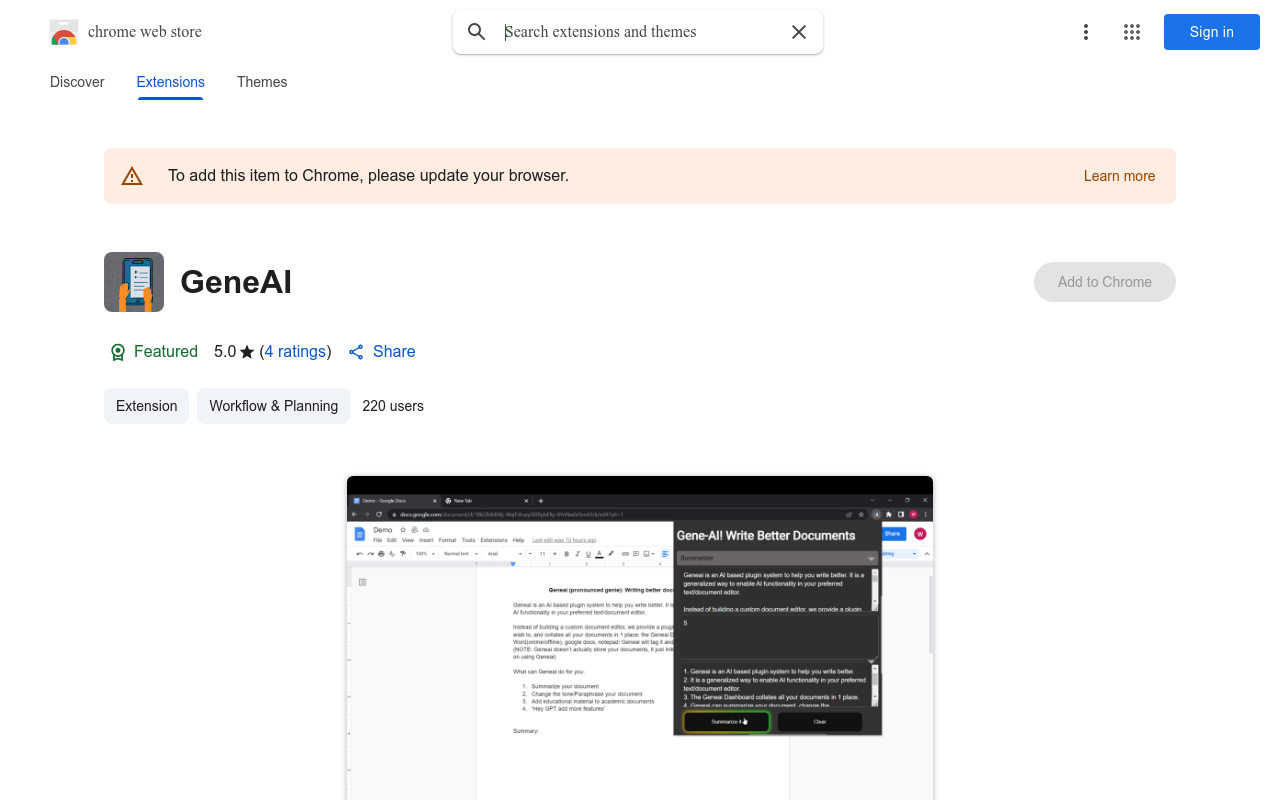Click the GeneAI title heading
Screen dimensions: 1280x800
(236, 282)
